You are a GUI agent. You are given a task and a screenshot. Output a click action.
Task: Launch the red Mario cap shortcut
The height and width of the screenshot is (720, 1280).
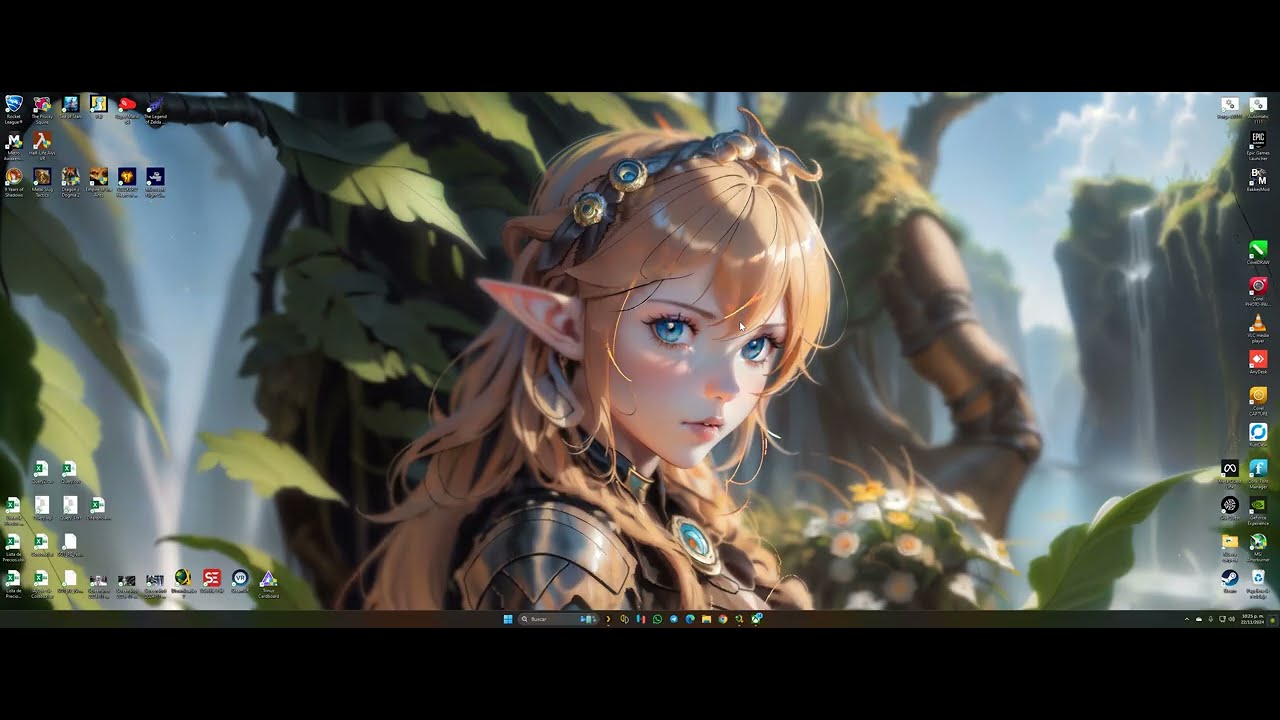pos(127,108)
